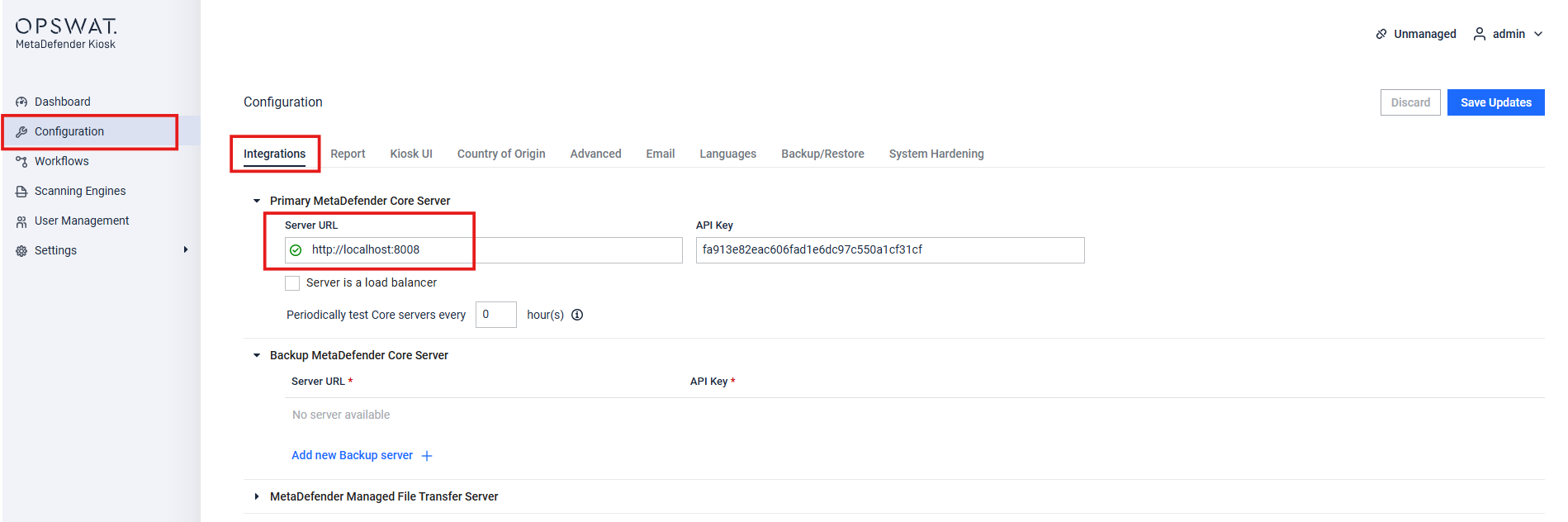Click the Configuration wrench icon

point(21,131)
